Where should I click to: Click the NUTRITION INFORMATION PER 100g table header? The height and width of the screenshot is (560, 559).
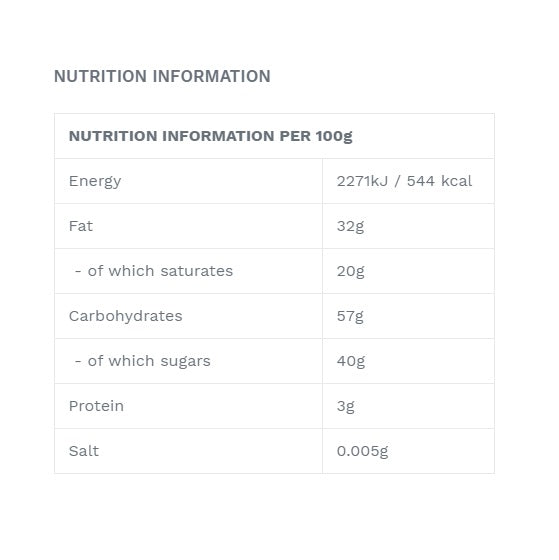click(x=210, y=136)
